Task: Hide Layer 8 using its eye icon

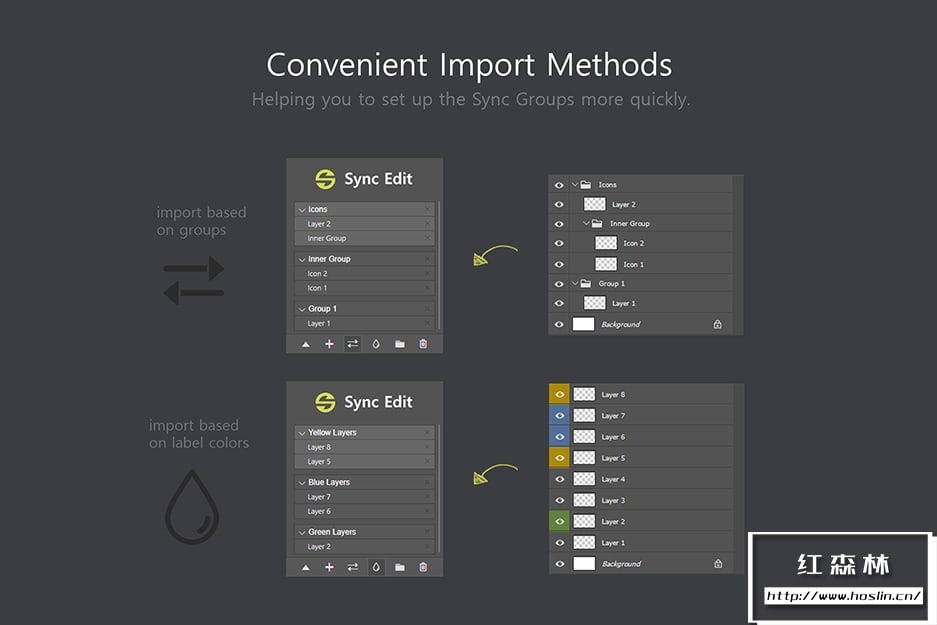Action: pyautogui.click(x=560, y=395)
